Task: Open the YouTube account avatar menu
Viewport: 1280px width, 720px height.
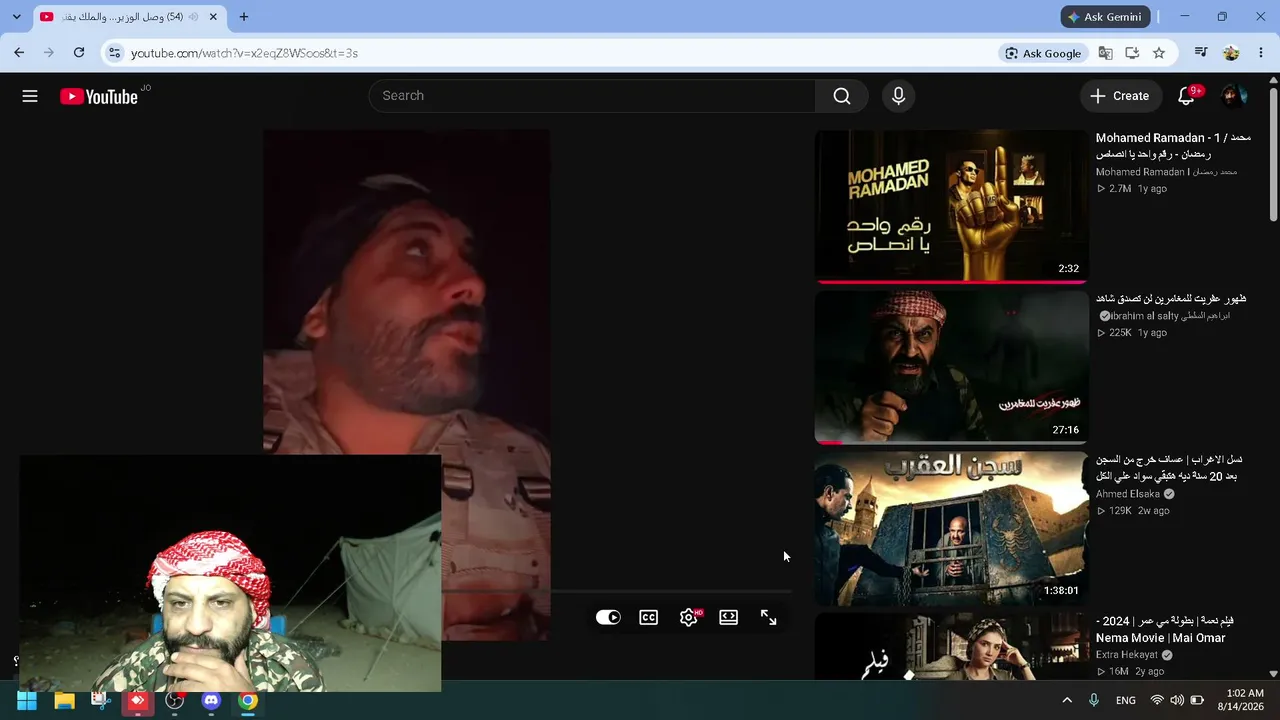Action: (1234, 96)
